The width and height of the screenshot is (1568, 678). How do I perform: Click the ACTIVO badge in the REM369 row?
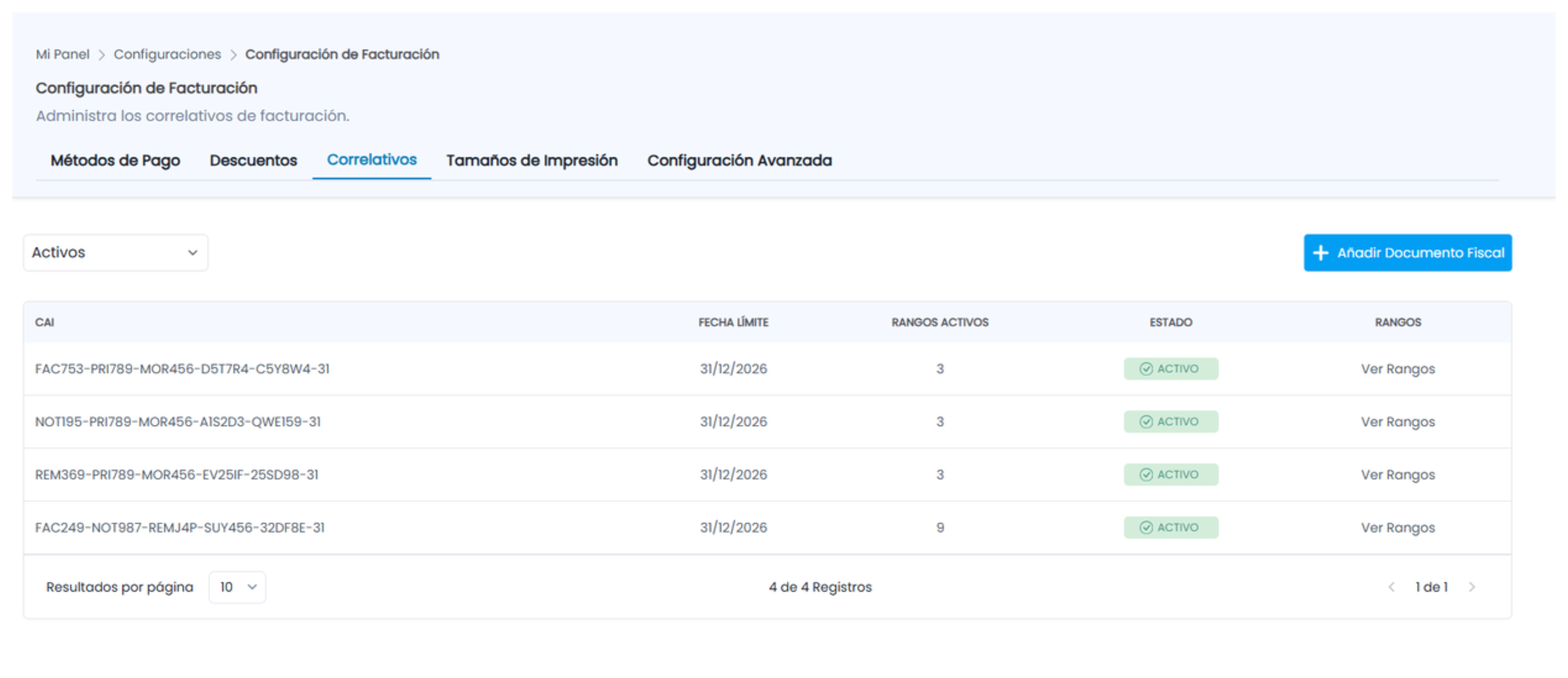point(1170,475)
